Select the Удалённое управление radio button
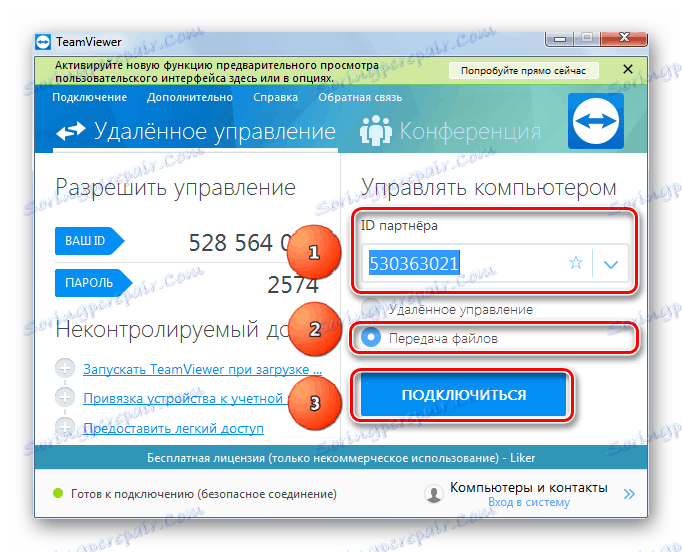The width and height of the screenshot is (682, 552). [371, 308]
